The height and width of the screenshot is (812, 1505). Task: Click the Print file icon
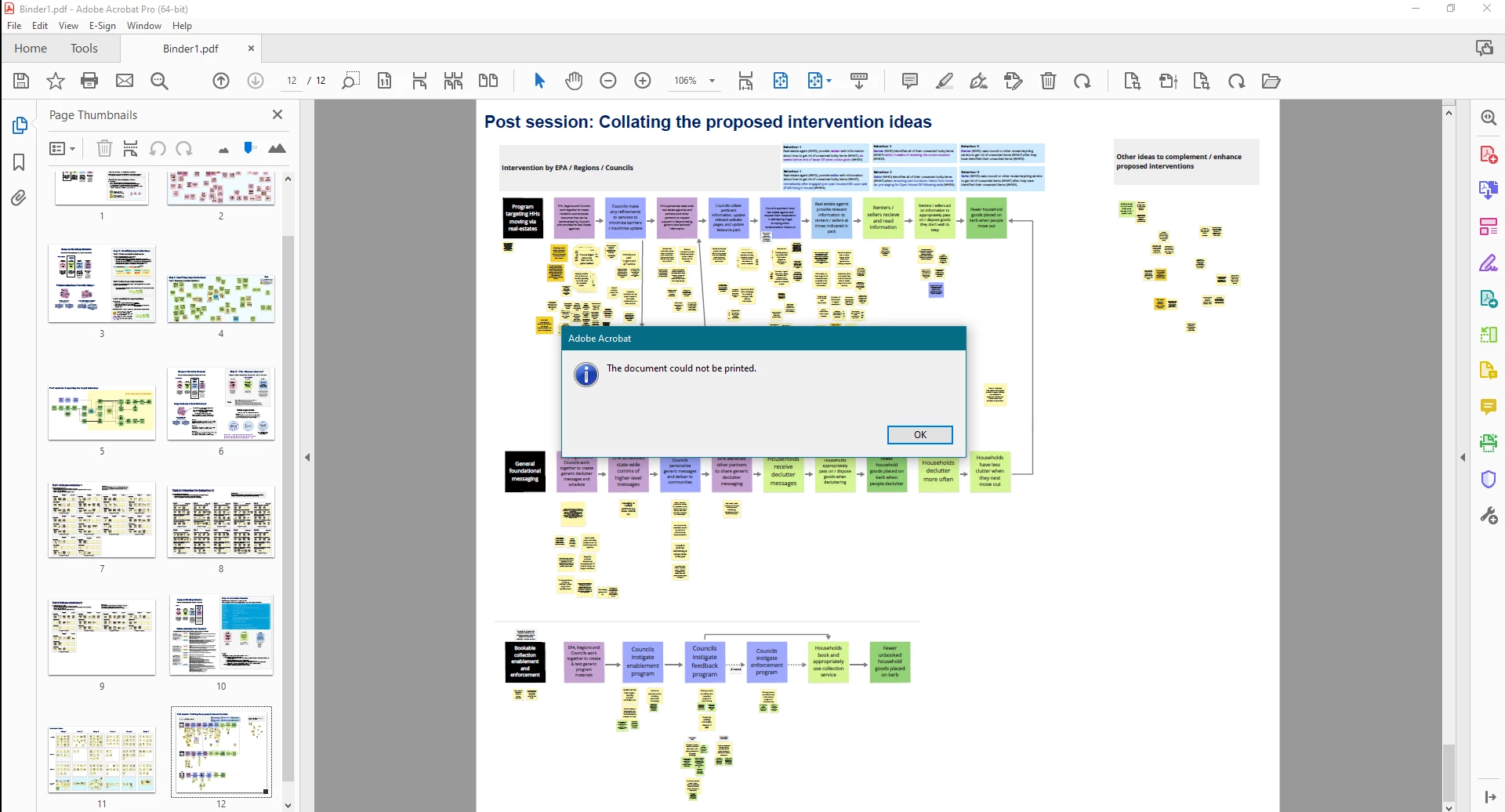tap(90, 81)
